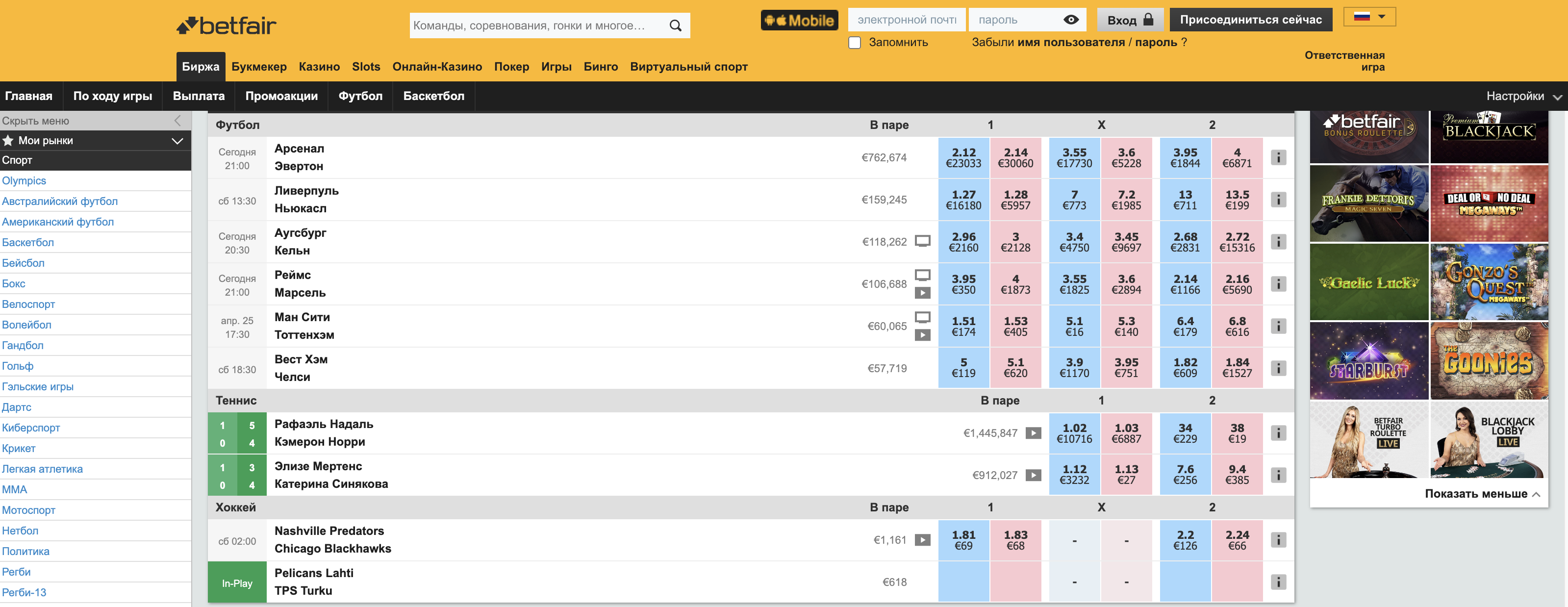This screenshot has height=607, width=1568.
Task: Check the Запомнить checkbox
Action: coord(855,43)
